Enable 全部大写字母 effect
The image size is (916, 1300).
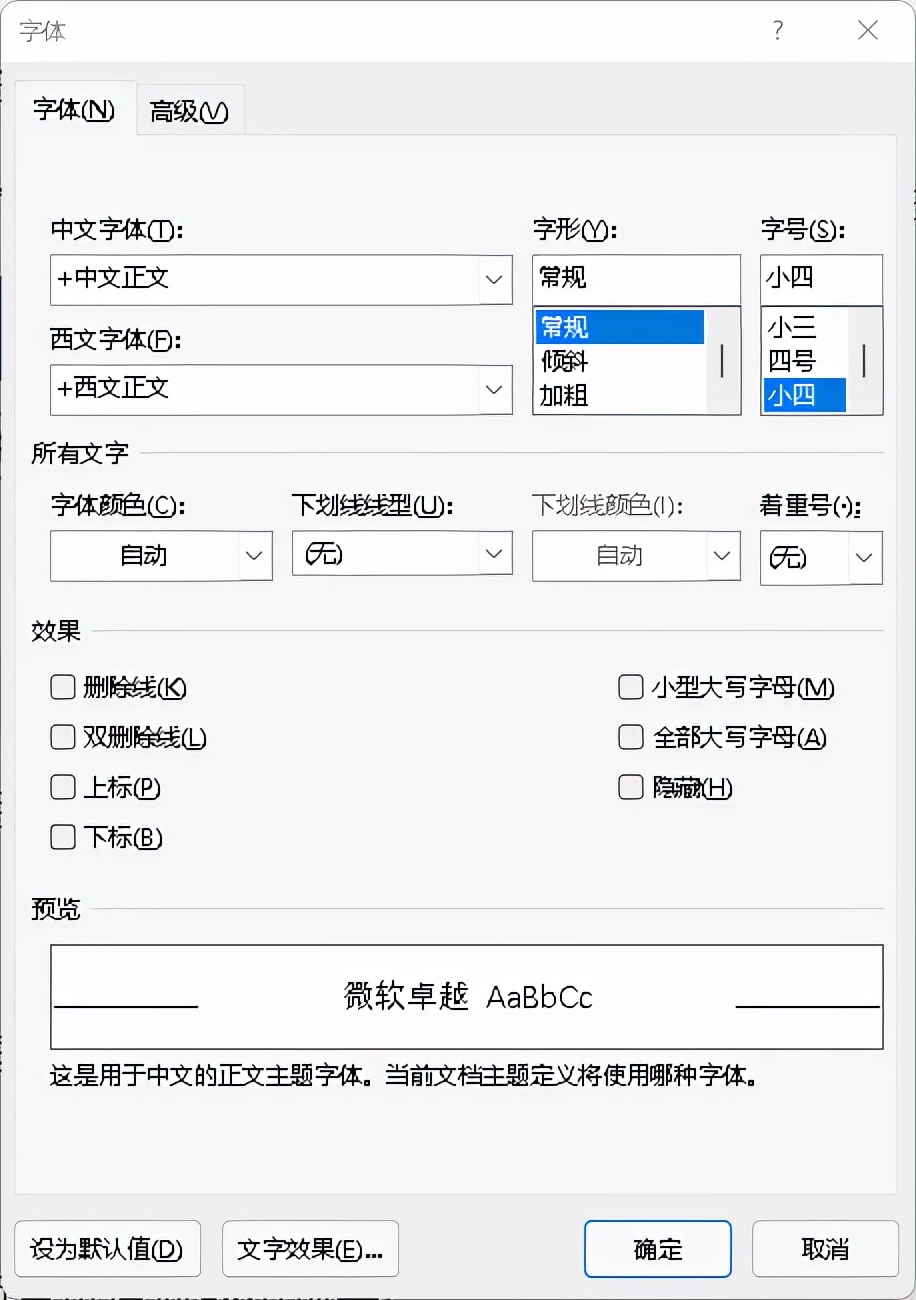point(630,737)
